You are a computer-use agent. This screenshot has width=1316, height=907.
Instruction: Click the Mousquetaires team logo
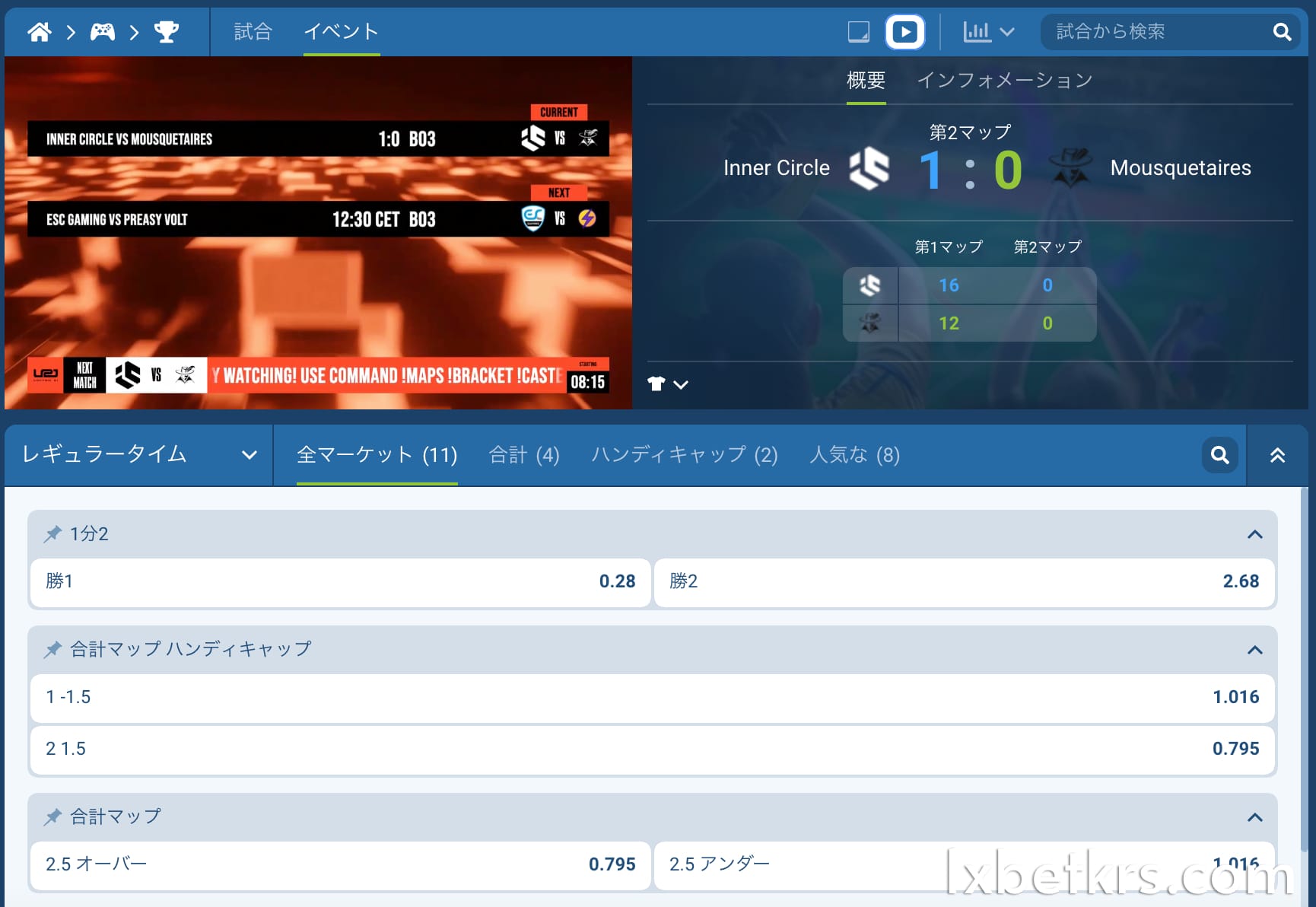(x=1070, y=168)
